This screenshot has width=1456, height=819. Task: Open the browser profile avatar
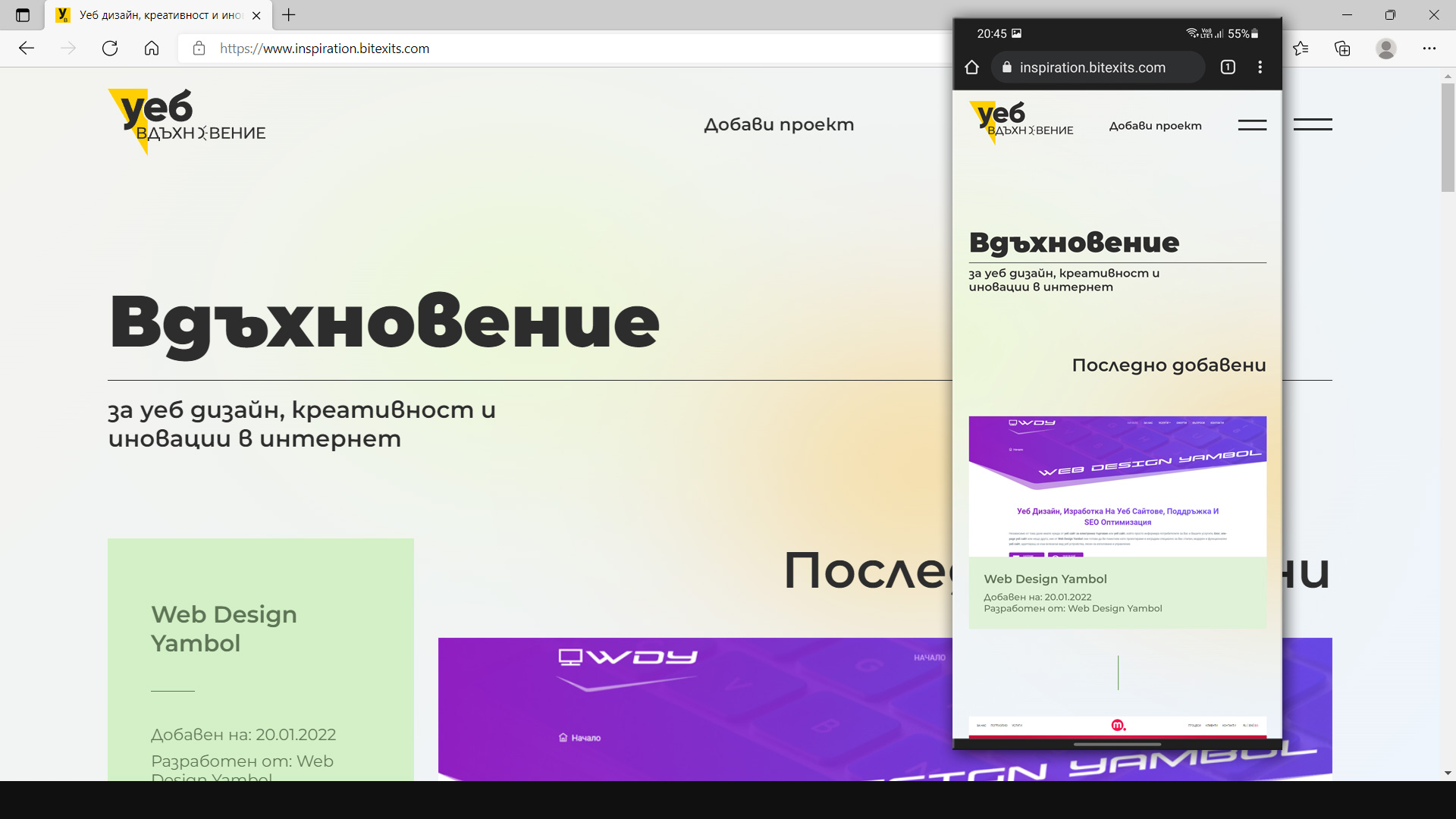[x=1386, y=49]
